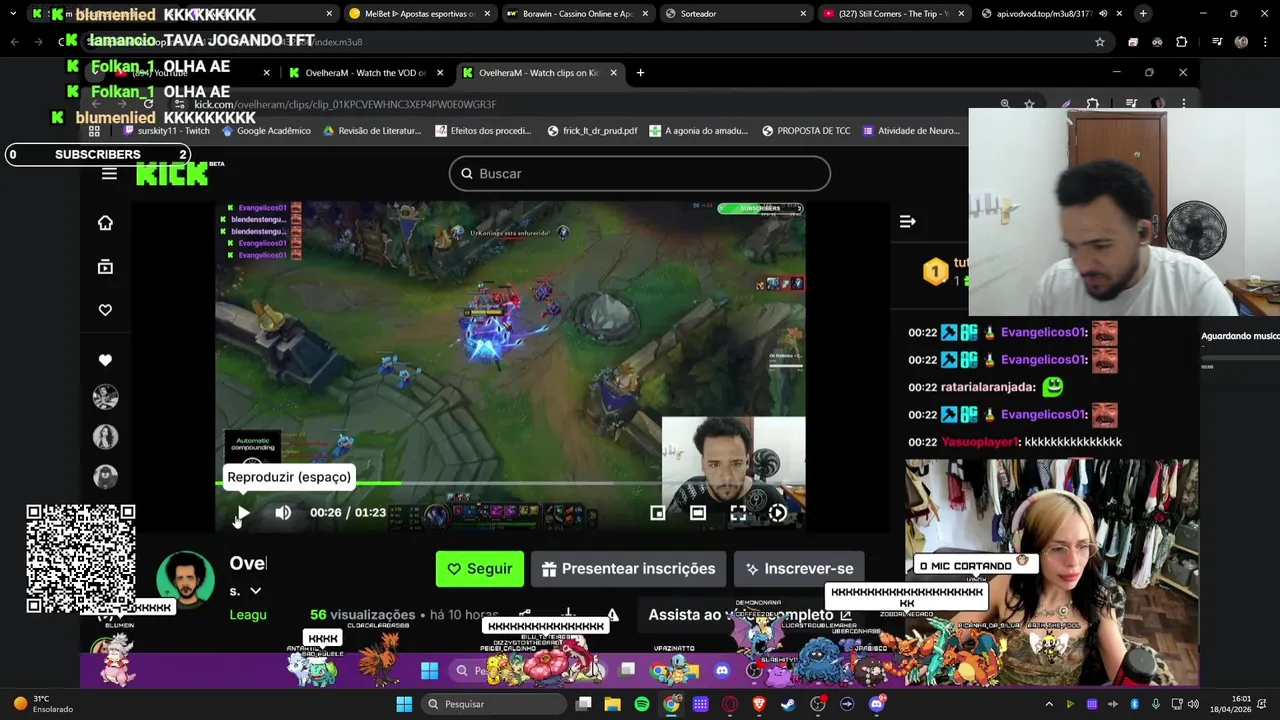
Task: Open frick_lt_dr_prud.pdf bookmark
Action: click(592, 131)
